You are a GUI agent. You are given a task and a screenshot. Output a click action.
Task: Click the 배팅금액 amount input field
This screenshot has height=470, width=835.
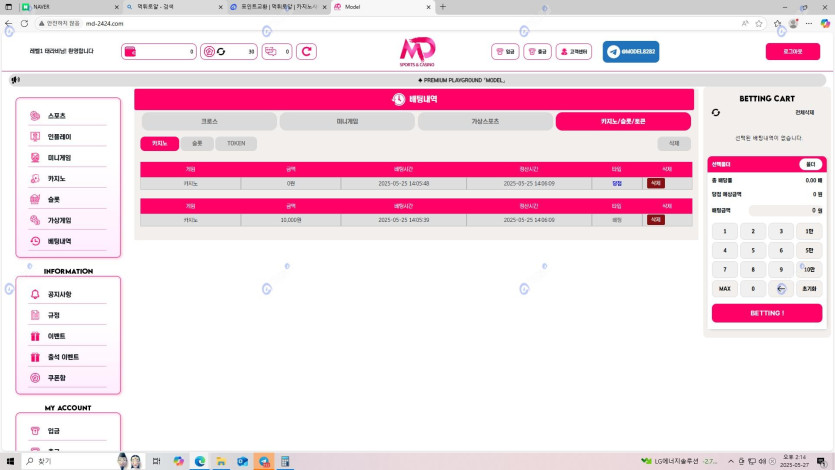(785, 211)
